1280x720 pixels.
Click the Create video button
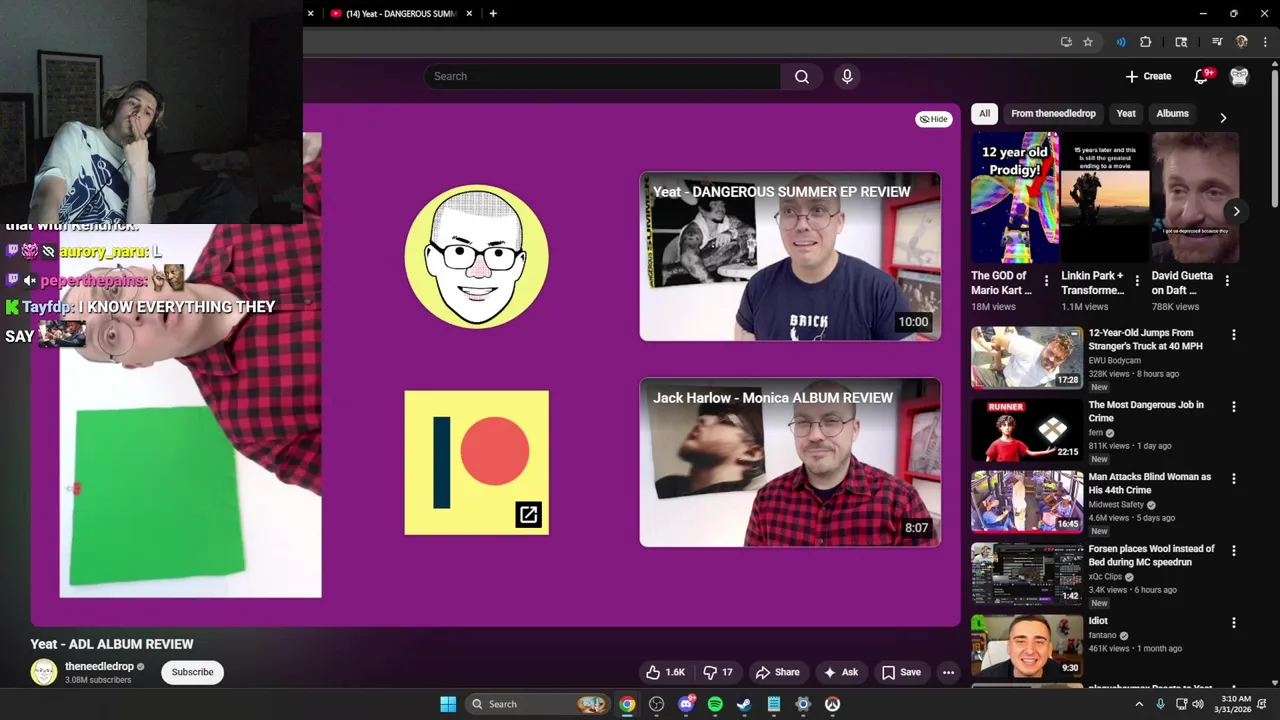(x=1148, y=76)
